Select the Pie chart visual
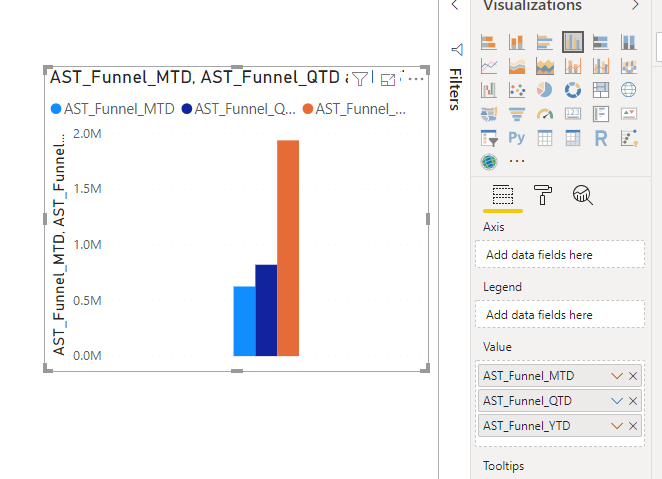Image resolution: width=662 pixels, height=479 pixels. (x=545, y=90)
